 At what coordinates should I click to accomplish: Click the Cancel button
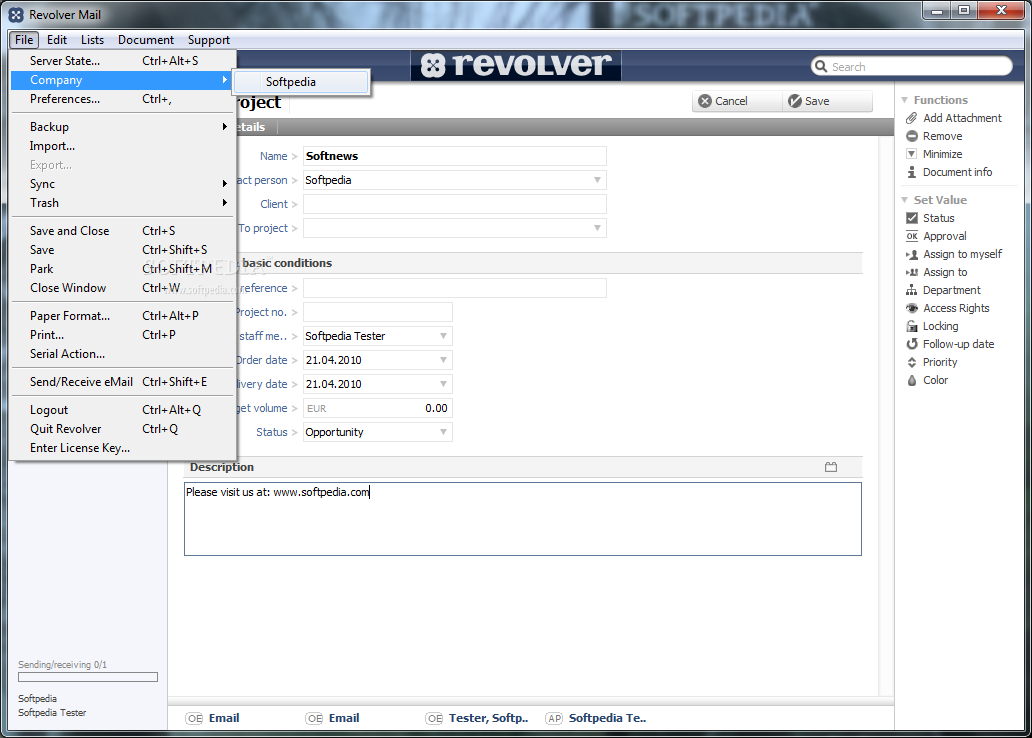[737, 101]
